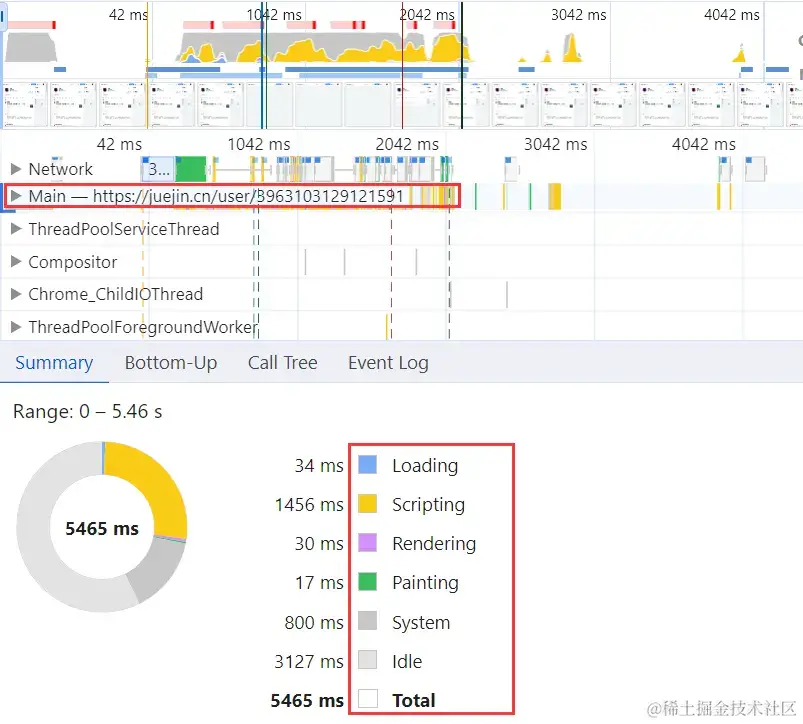Image resolution: width=803 pixels, height=724 pixels.
Task: Expand the Main thread track
Action: (x=16, y=196)
